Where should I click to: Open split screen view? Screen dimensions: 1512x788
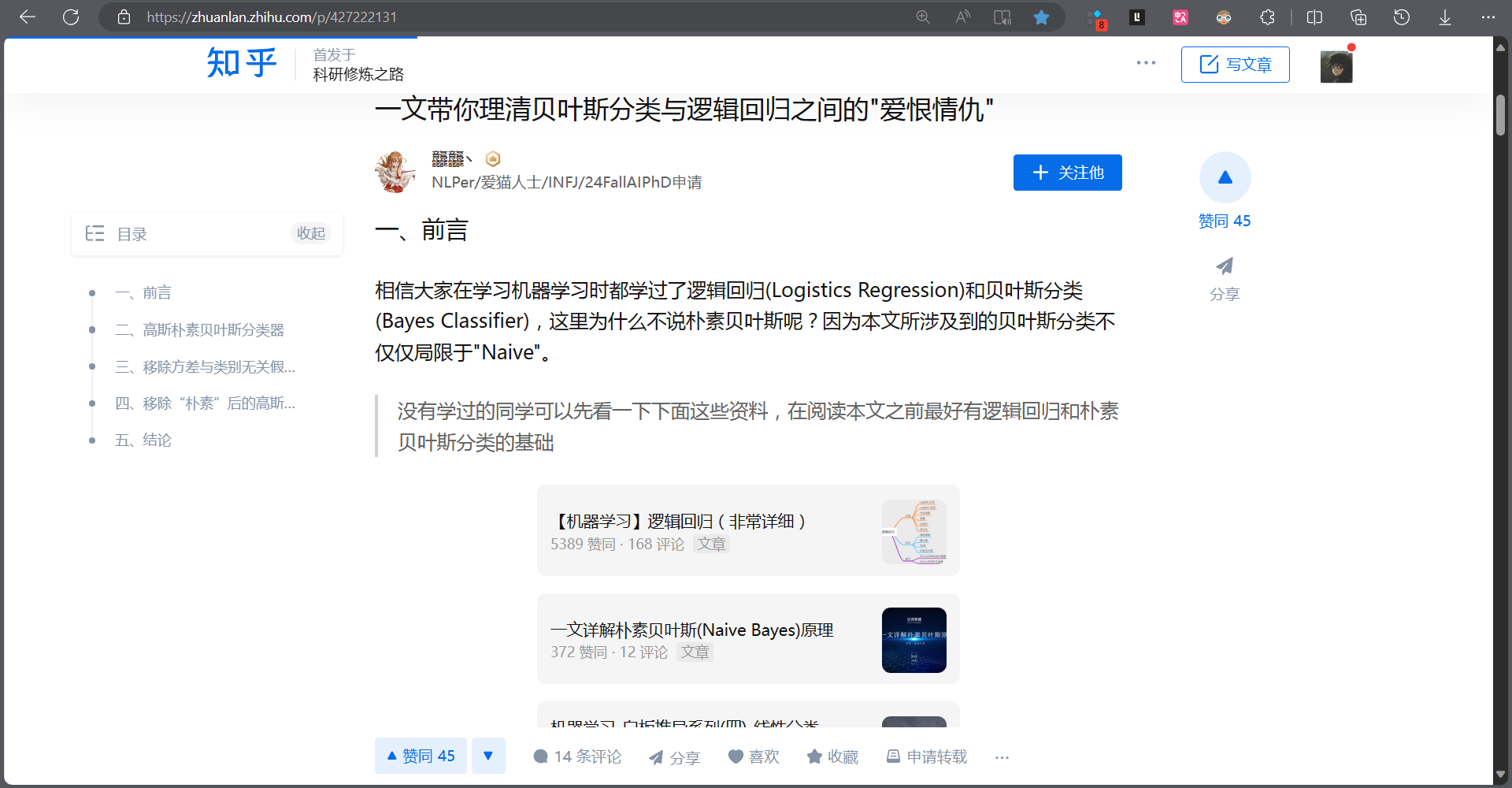(x=1314, y=17)
